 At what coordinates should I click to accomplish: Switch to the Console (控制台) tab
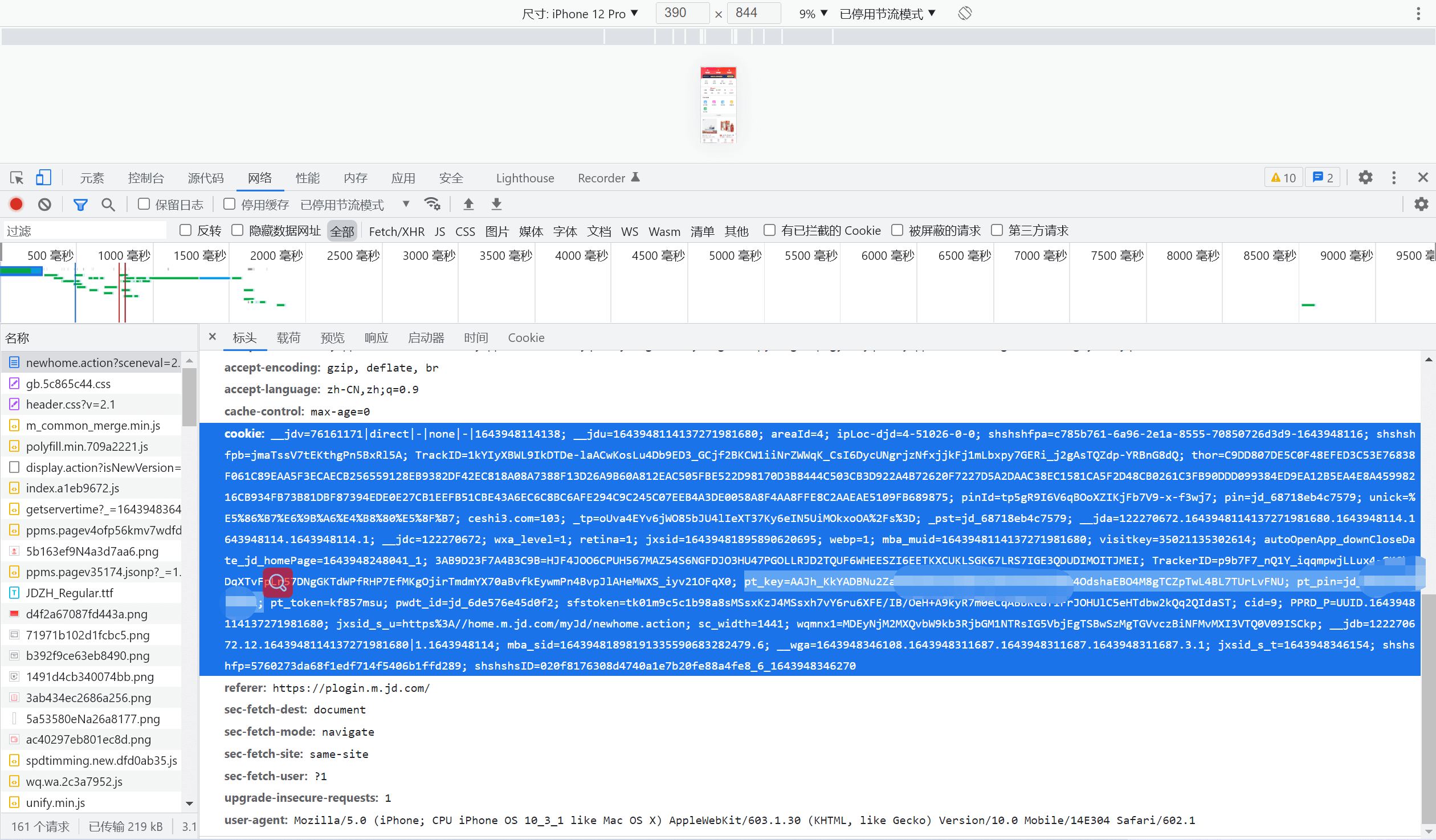[146, 178]
